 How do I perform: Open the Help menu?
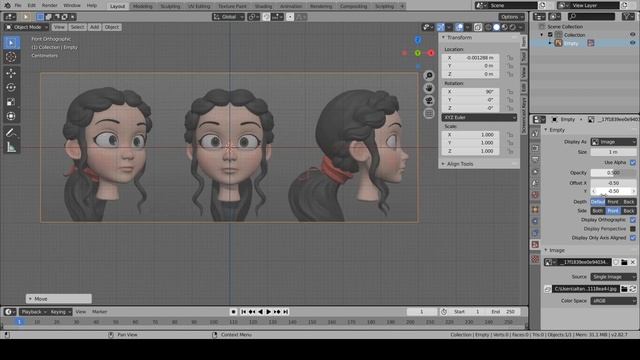click(x=92, y=5)
